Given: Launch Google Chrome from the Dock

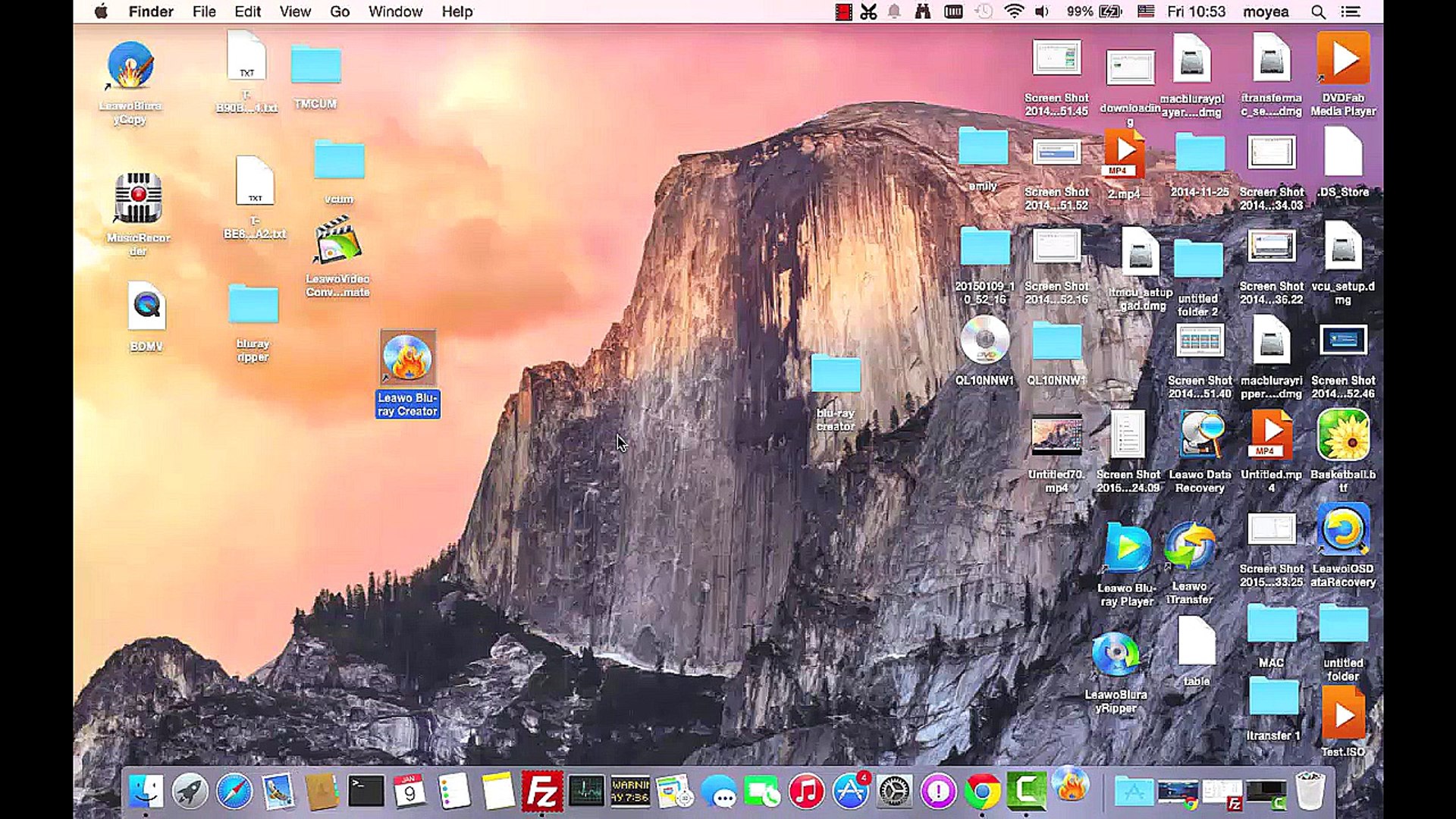Looking at the screenshot, I should (982, 792).
